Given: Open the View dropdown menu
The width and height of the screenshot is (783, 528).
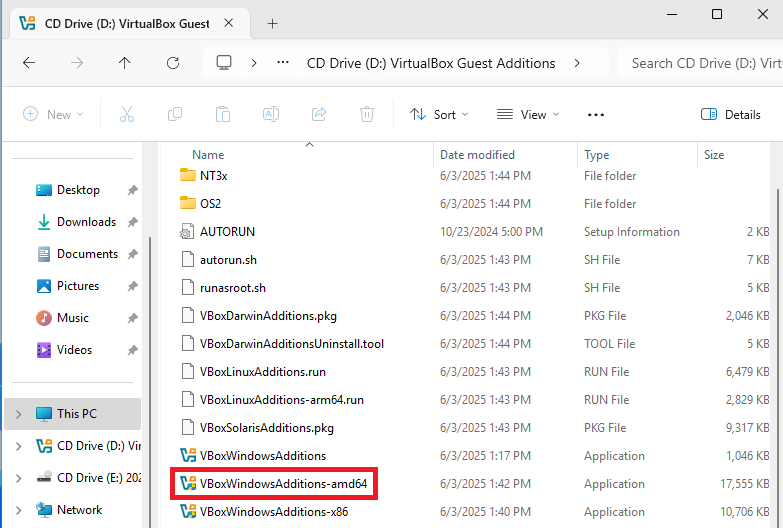Looking at the screenshot, I should [528, 114].
